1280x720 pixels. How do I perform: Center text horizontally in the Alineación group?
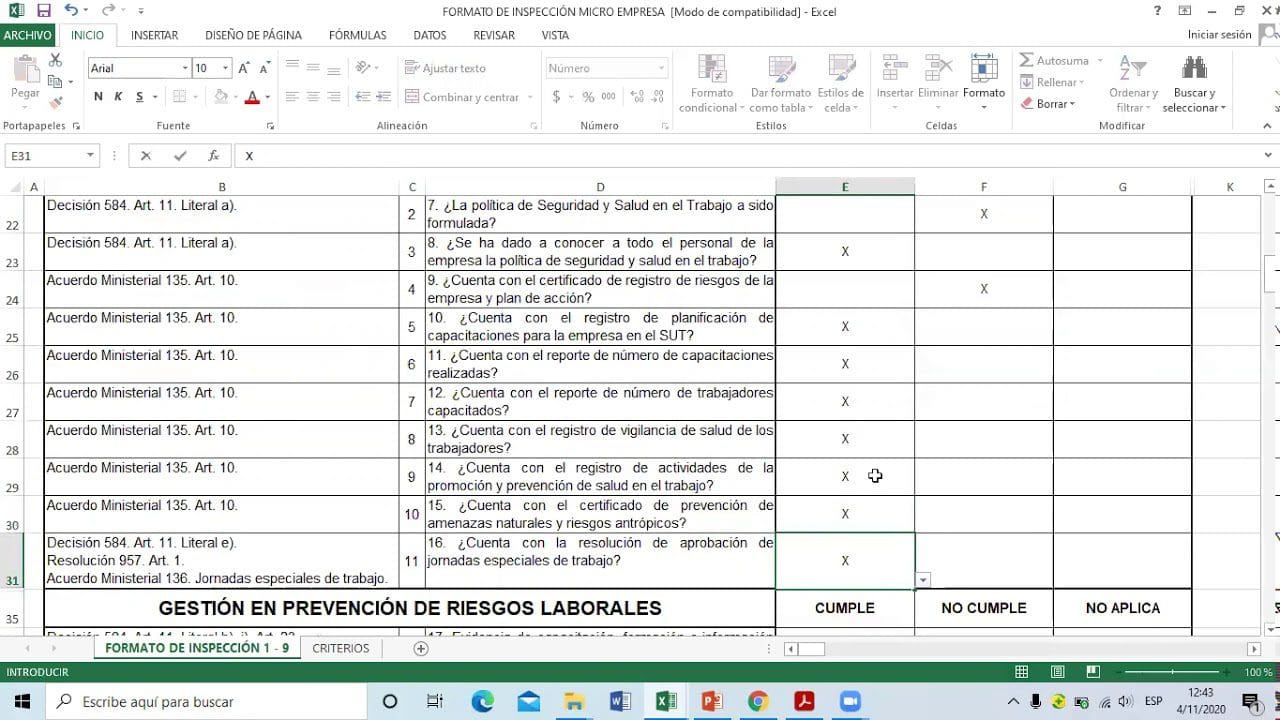313,97
